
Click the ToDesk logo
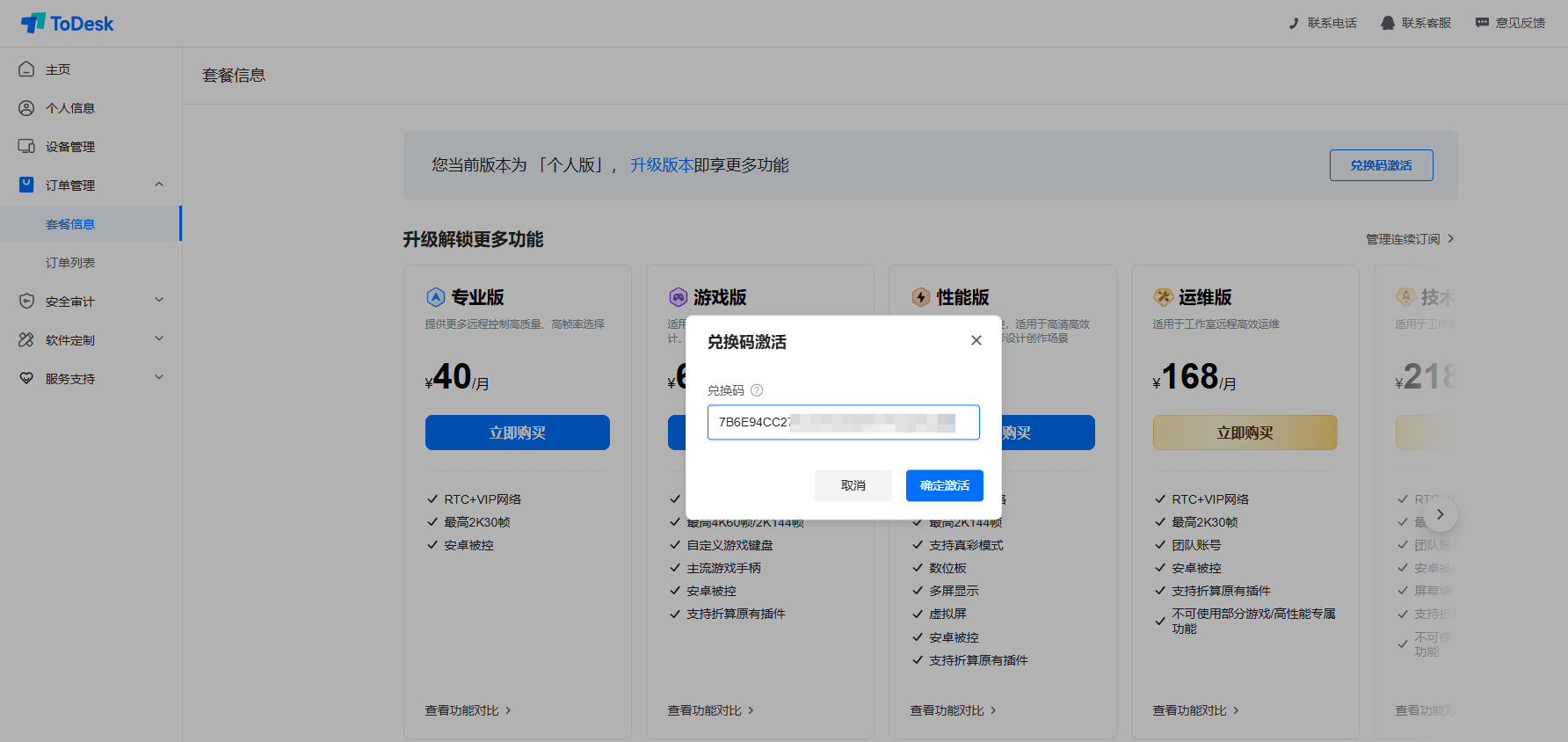(x=68, y=24)
